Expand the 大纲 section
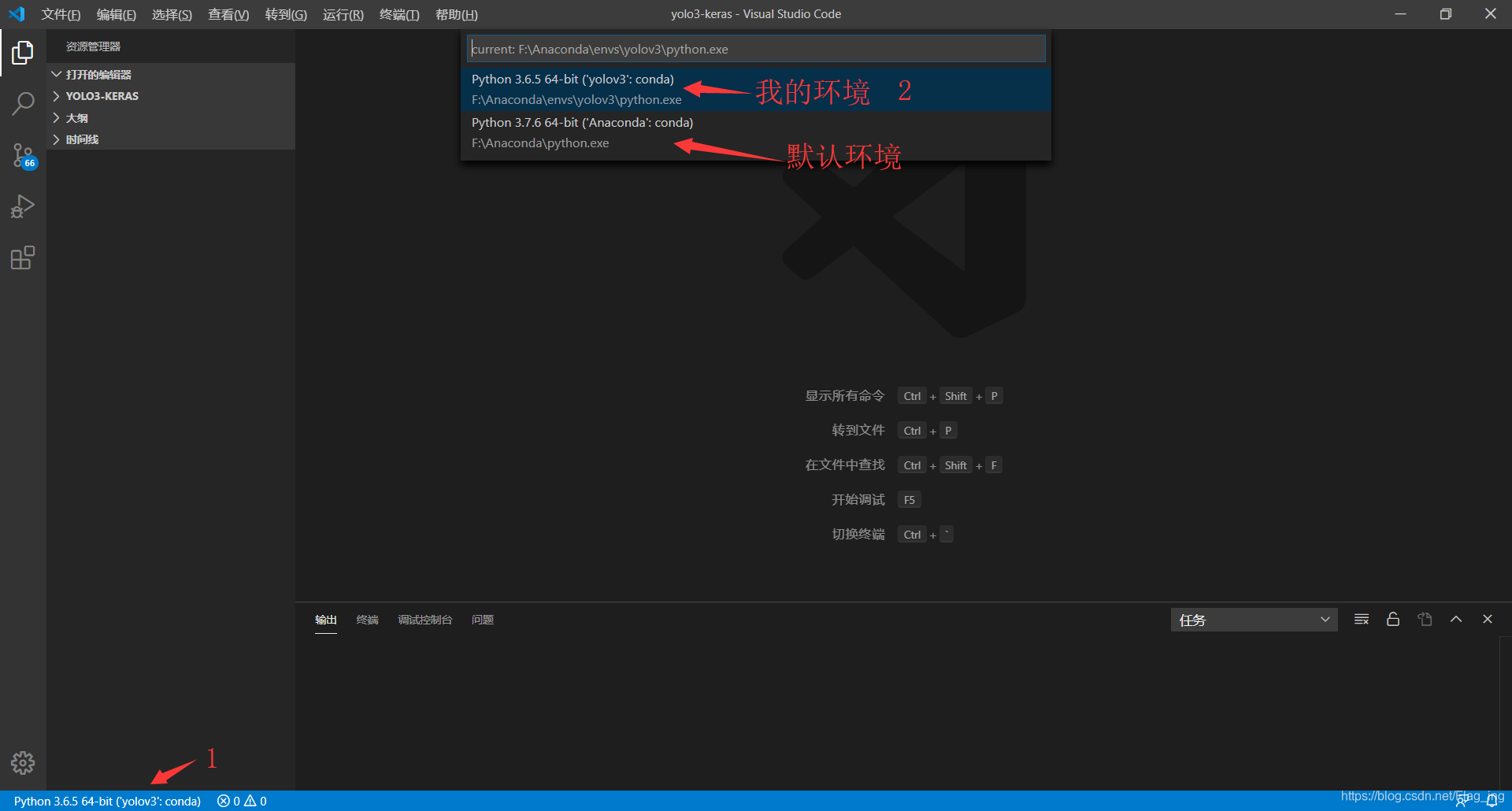The width and height of the screenshot is (1512, 811). tap(171, 118)
